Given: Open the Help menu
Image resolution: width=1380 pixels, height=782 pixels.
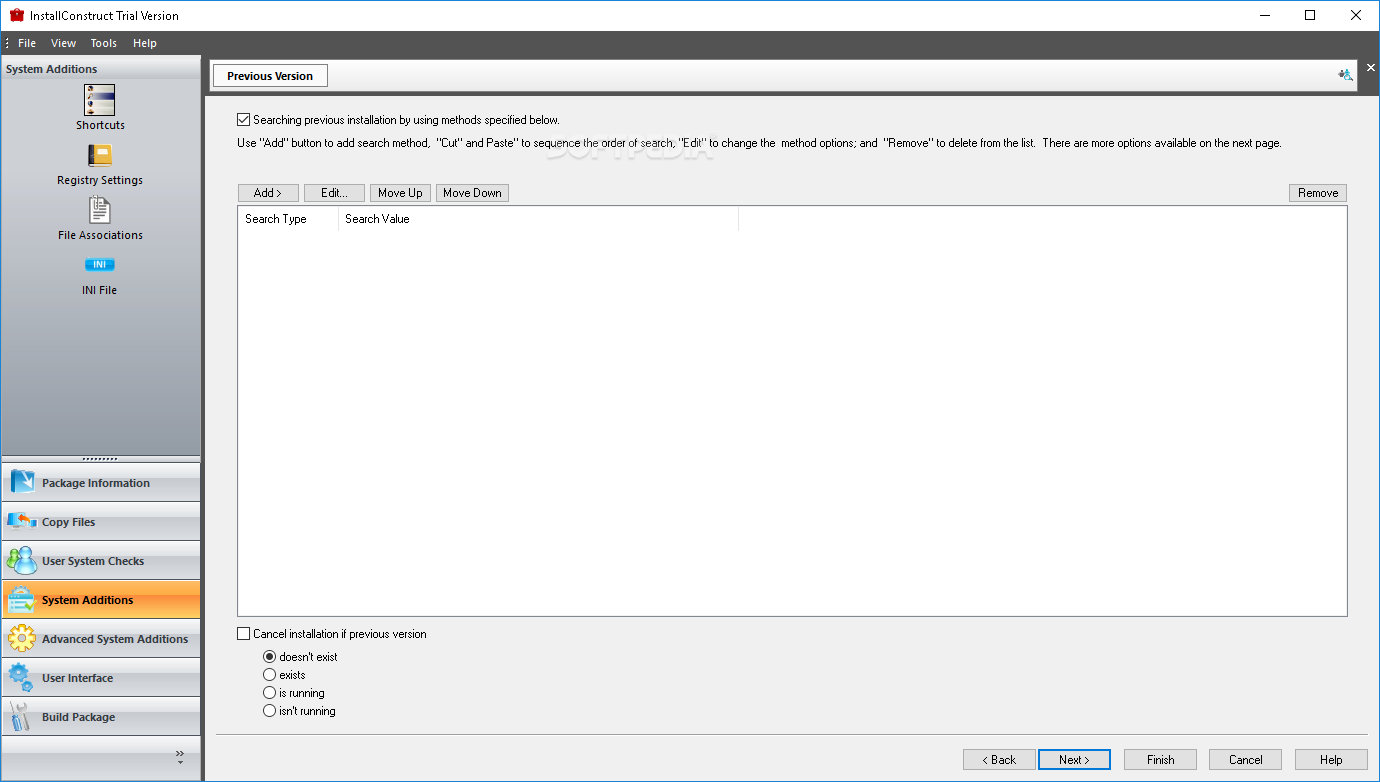Looking at the screenshot, I should tap(145, 43).
